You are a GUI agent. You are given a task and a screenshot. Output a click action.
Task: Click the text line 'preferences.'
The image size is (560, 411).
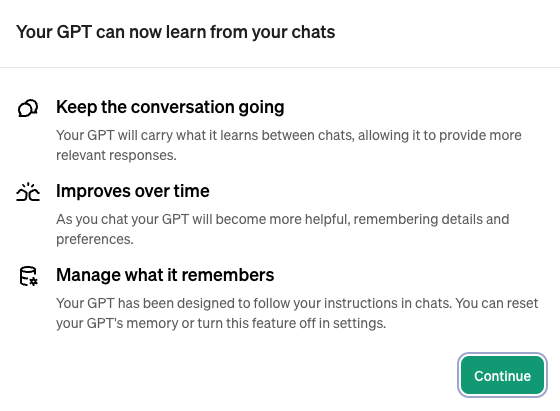tap(95, 239)
